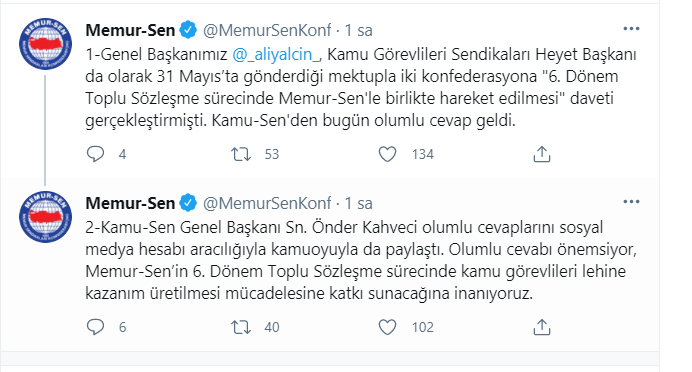This screenshot has height=372, width=692.
Task: Click @MemurSenKonf handle in first tweet
Action: (x=267, y=30)
